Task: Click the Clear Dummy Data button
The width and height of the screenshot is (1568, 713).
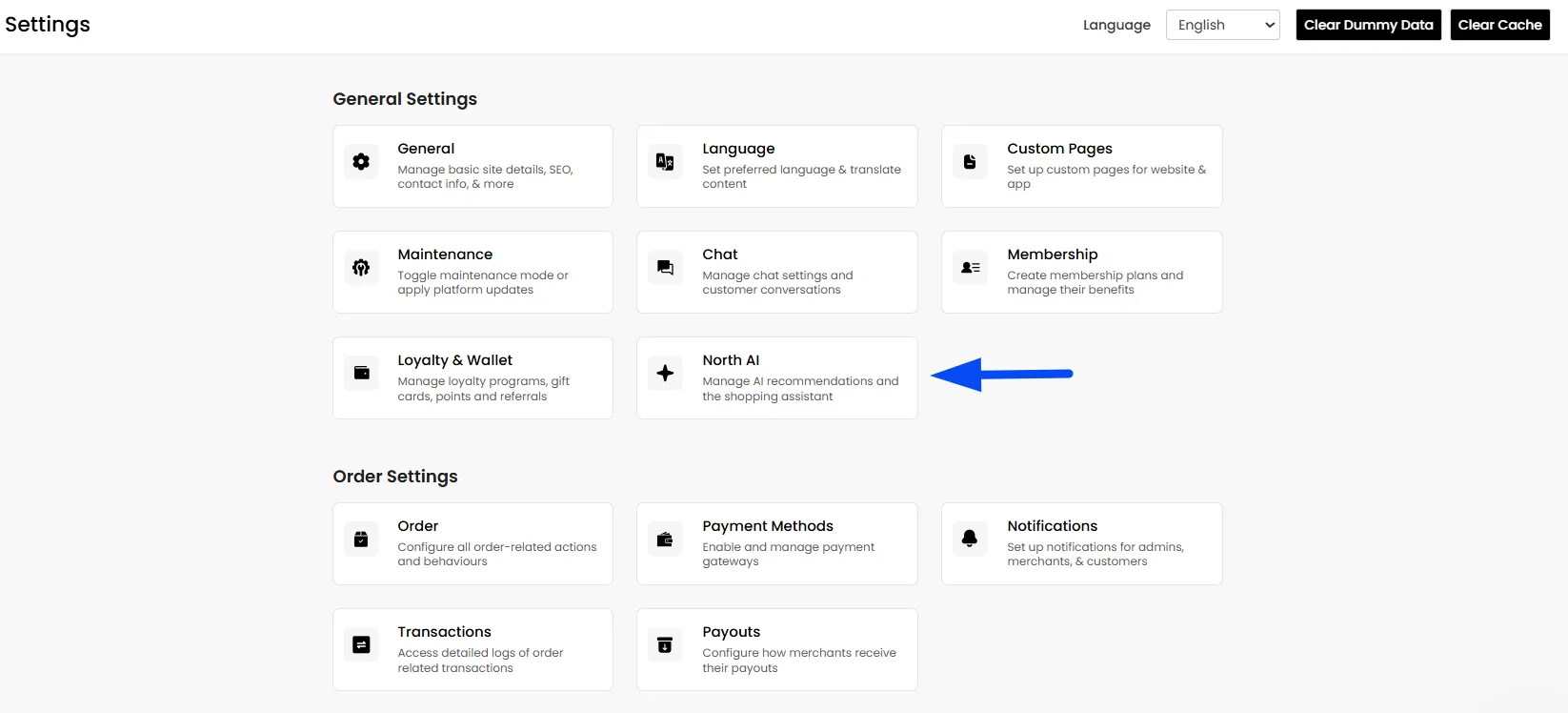Action: pos(1368,25)
